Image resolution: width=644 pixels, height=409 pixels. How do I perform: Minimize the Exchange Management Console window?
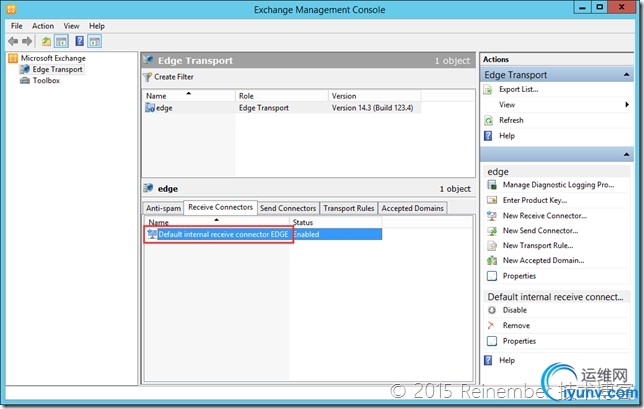582,7
